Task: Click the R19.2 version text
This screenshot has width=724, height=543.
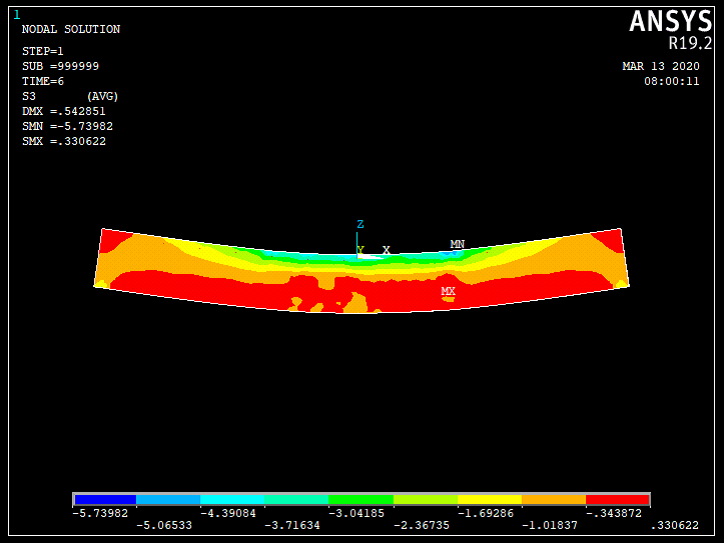Action: pos(690,43)
